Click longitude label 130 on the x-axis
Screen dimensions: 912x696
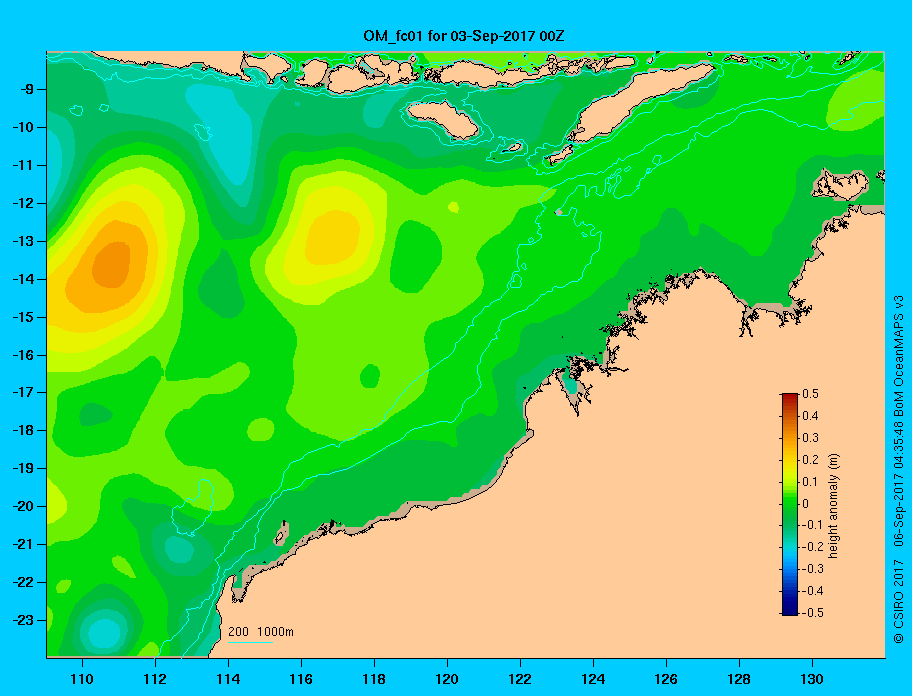[812, 679]
